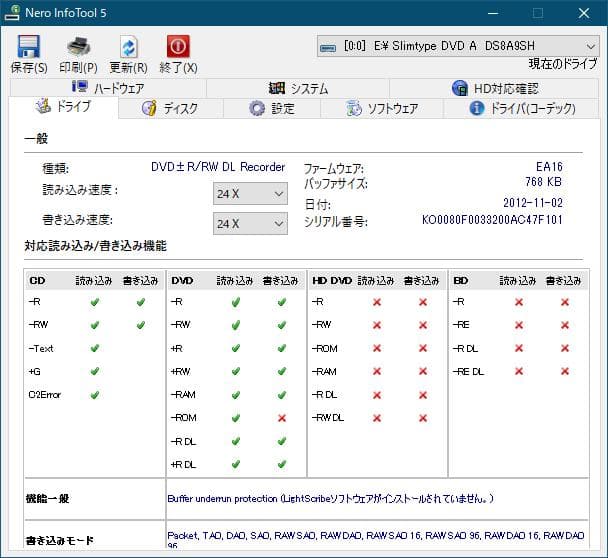Click the green check for CD C2Error read
608x558 pixels.
[x=95, y=395]
